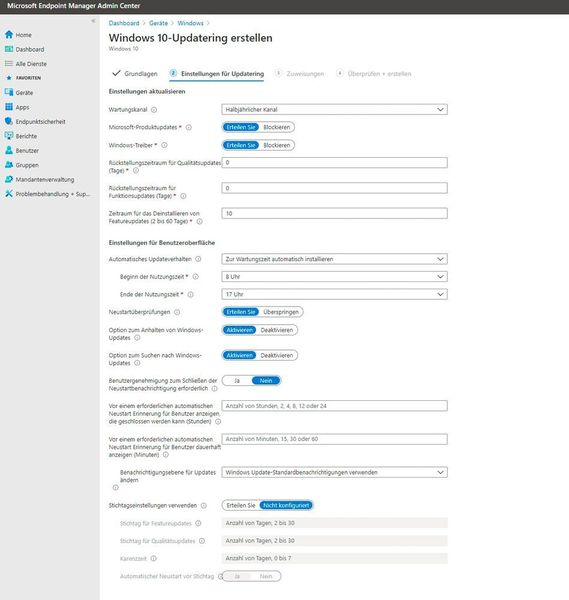Open Benachrichtigungsebene für Updates dropdown
Viewport: 569px width, 600px height.
pyautogui.click(x=334, y=472)
